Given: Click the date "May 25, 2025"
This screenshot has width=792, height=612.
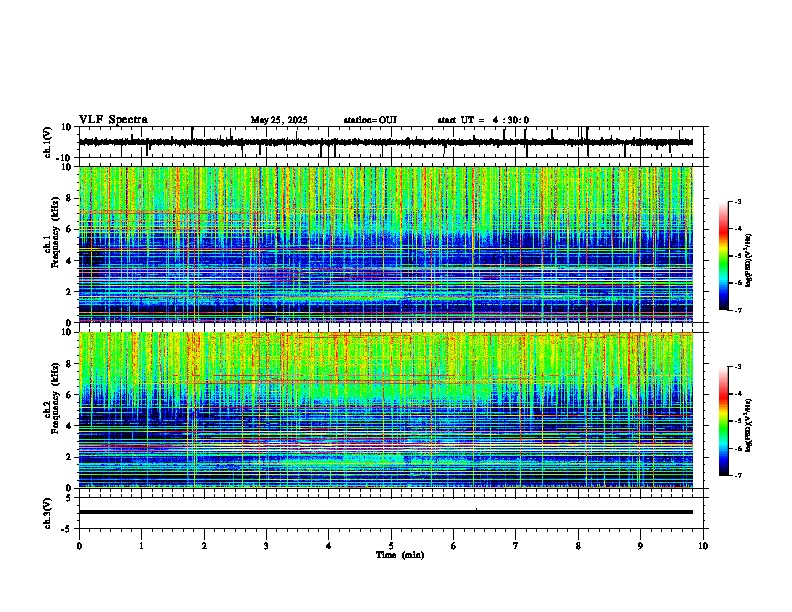Looking at the screenshot, I should tap(279, 120).
